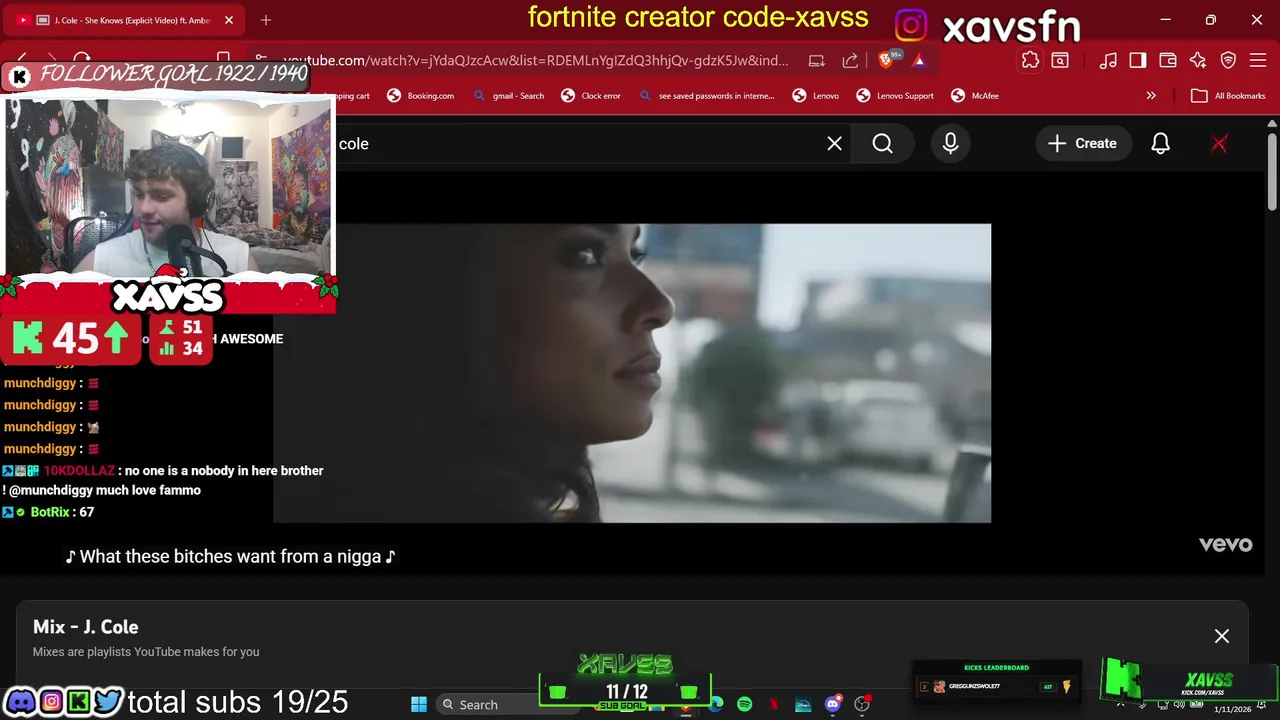Close the J. Cole She Knows tab
The width and height of the screenshot is (1280, 720).
pos(229,20)
